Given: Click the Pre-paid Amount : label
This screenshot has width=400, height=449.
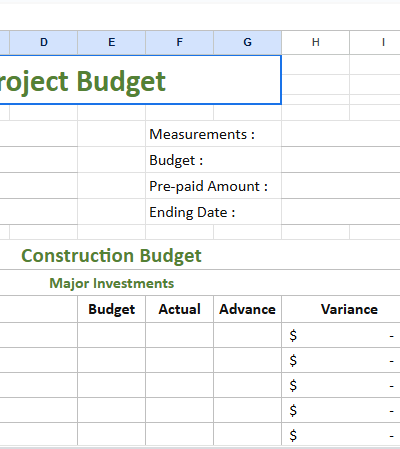Looking at the screenshot, I should point(208,186).
